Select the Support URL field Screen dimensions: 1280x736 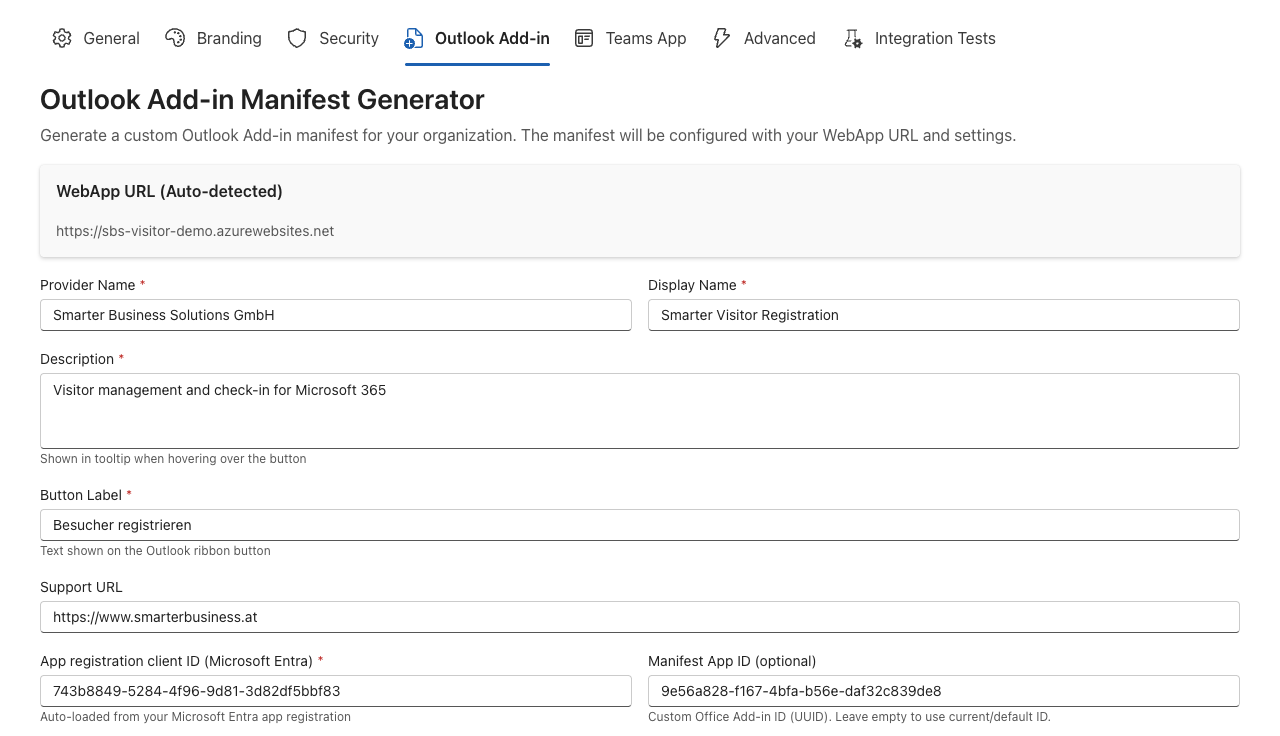pos(640,617)
